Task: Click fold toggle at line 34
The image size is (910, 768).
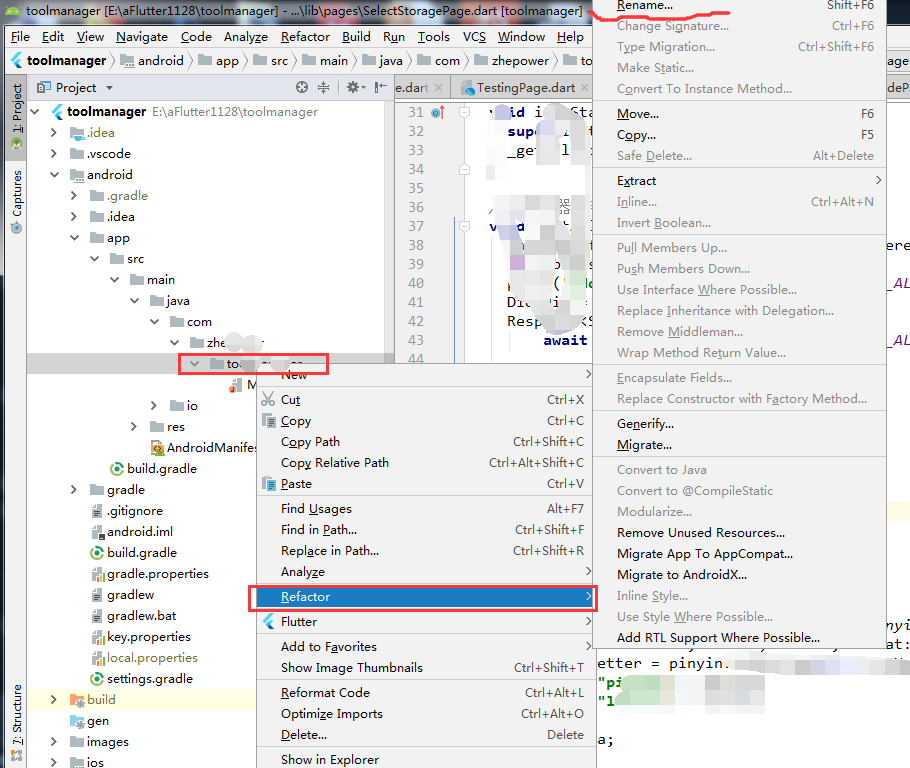Action: pos(464,170)
